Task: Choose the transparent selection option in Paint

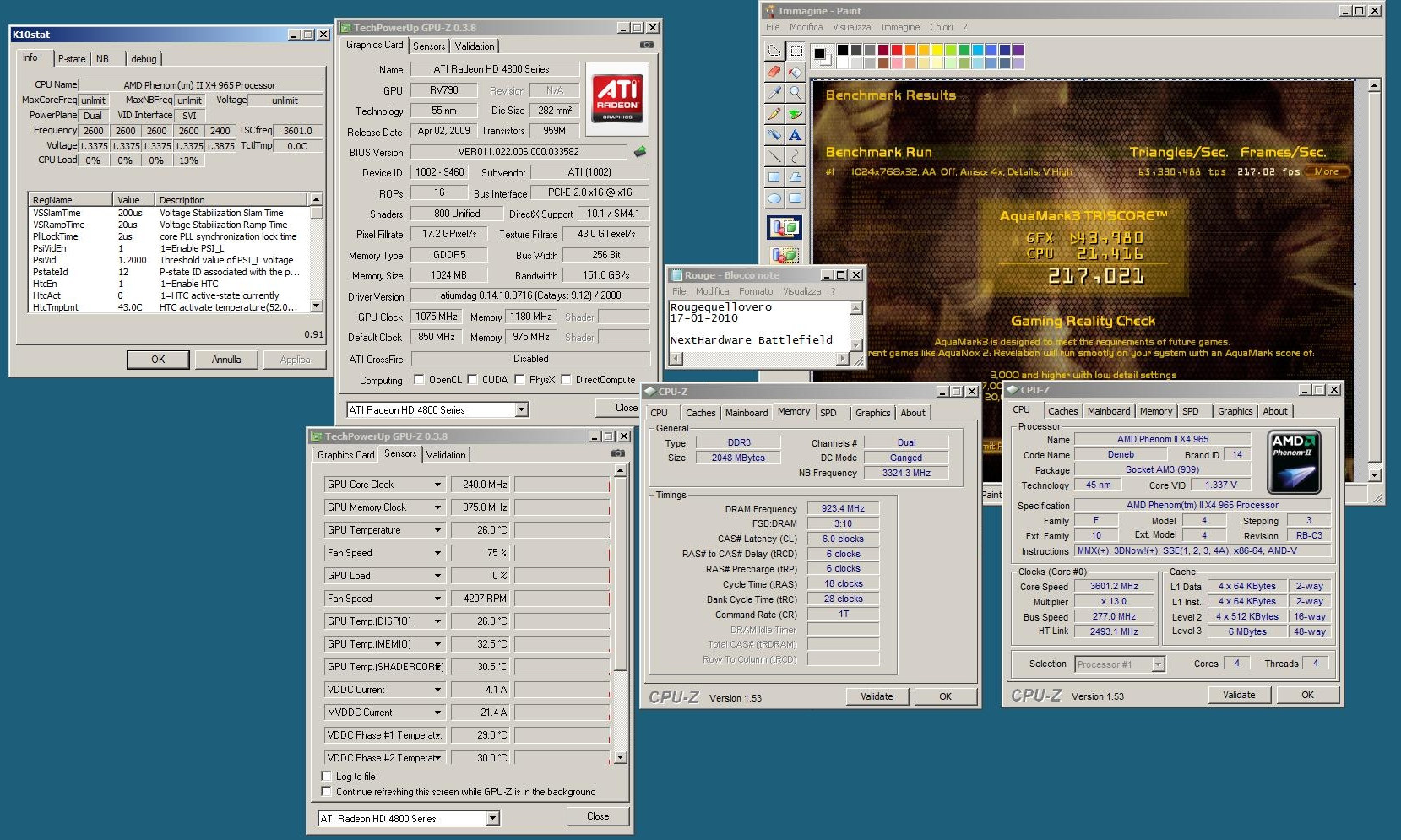Action: click(x=785, y=254)
